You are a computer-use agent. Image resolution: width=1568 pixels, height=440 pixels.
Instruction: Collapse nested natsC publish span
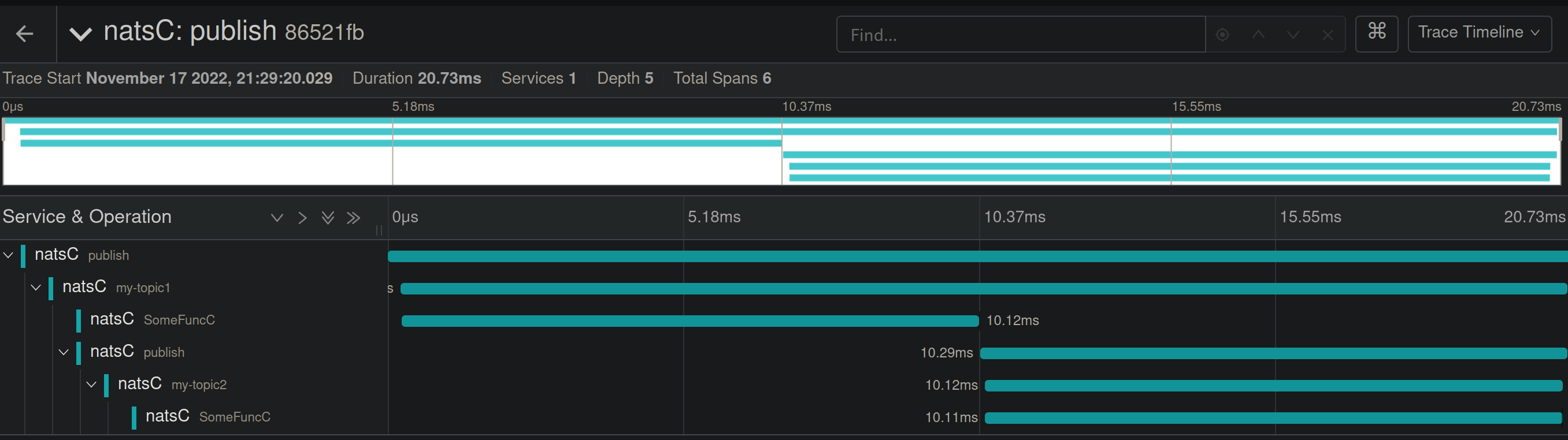[64, 352]
